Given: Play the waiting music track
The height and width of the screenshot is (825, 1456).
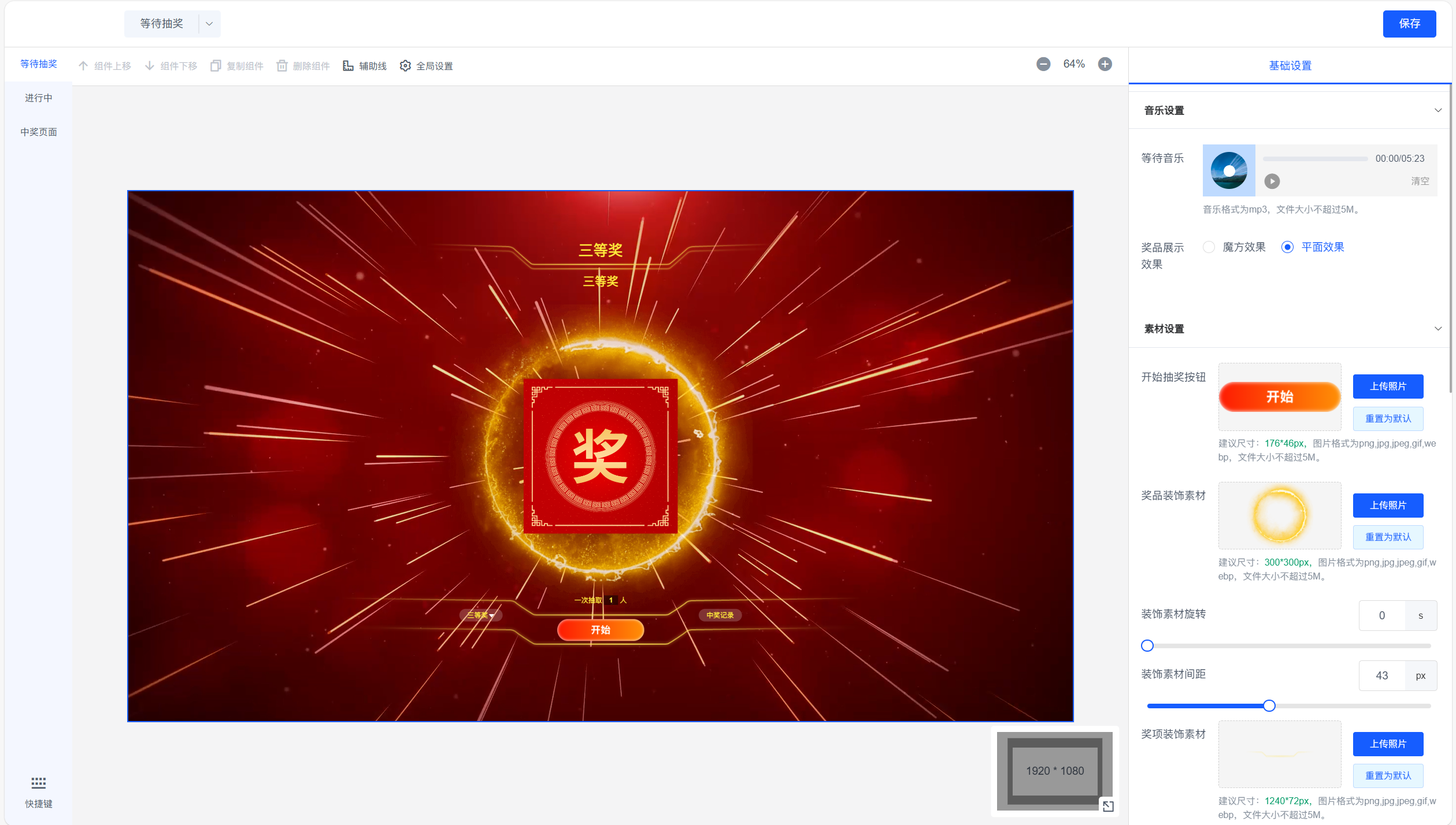Looking at the screenshot, I should click(1272, 181).
